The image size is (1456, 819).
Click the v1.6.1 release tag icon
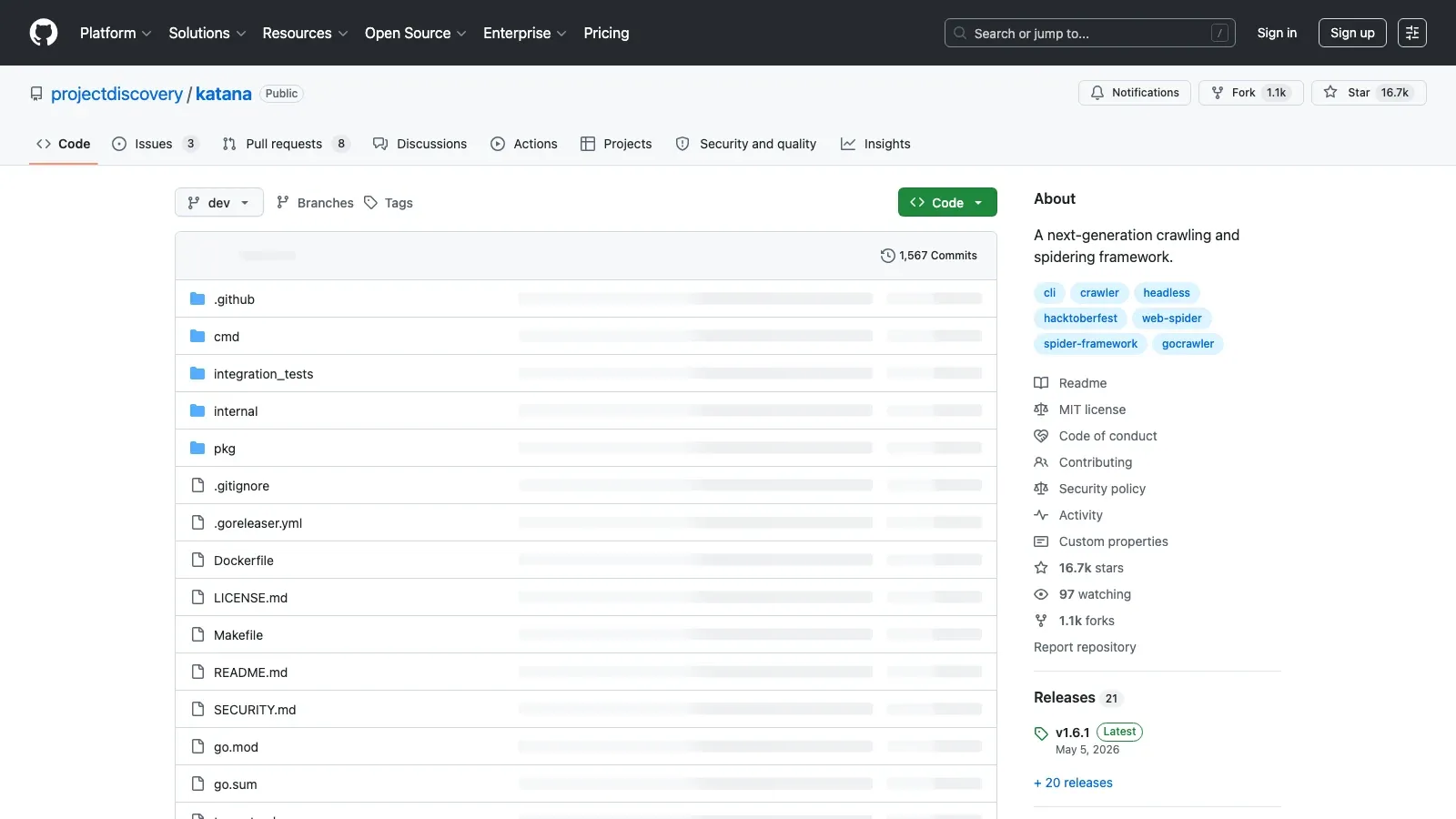coord(1041,733)
